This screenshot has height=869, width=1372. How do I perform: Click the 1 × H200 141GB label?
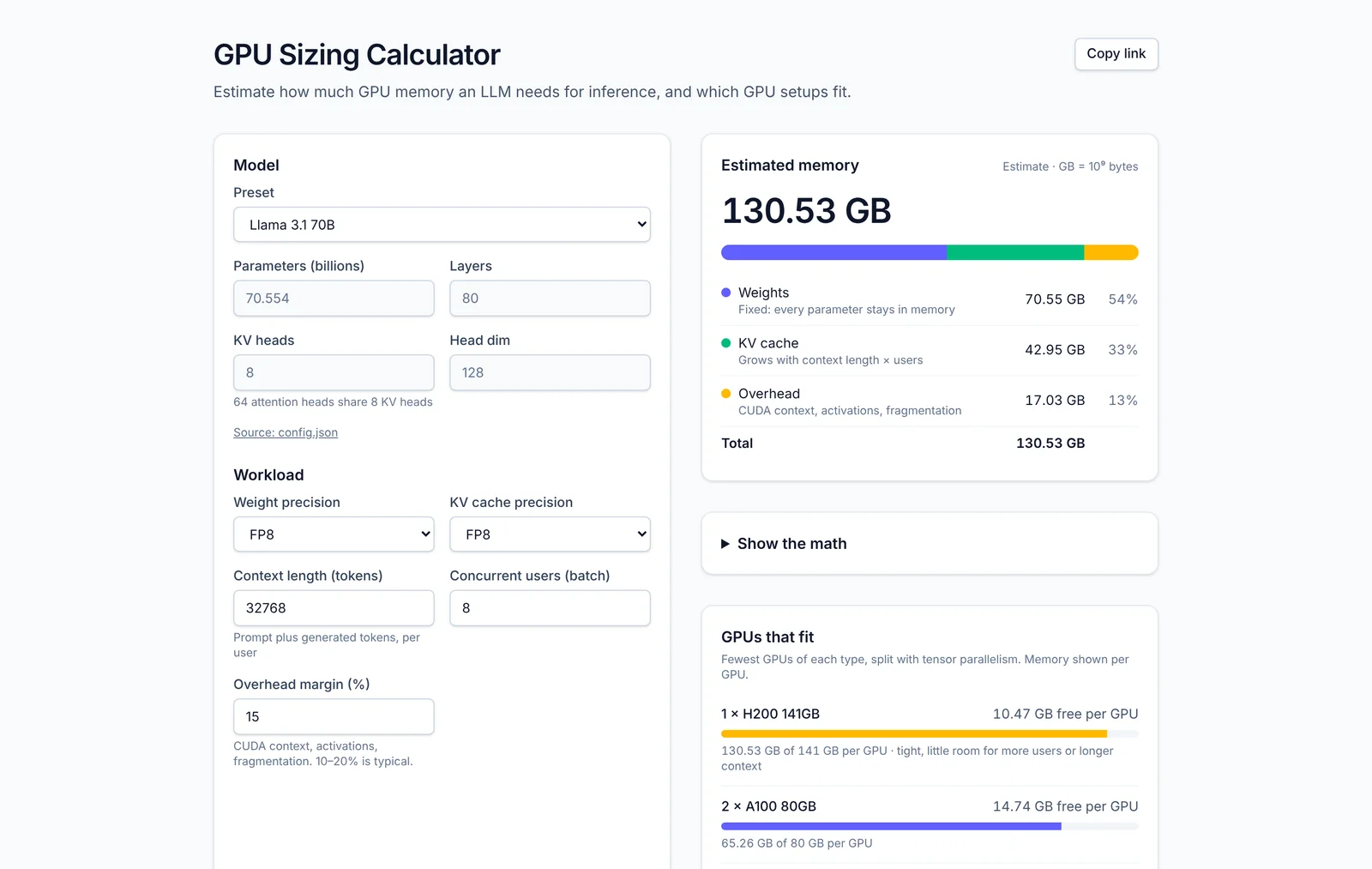tap(770, 714)
